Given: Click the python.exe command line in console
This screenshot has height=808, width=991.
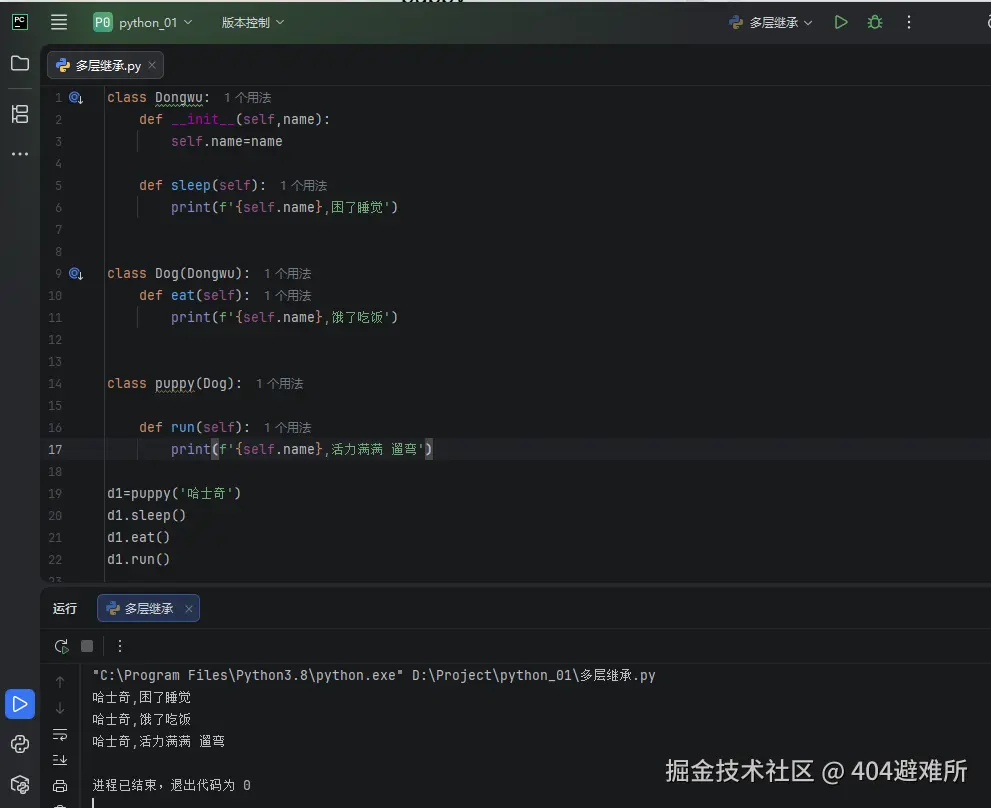Looking at the screenshot, I should coord(374,675).
